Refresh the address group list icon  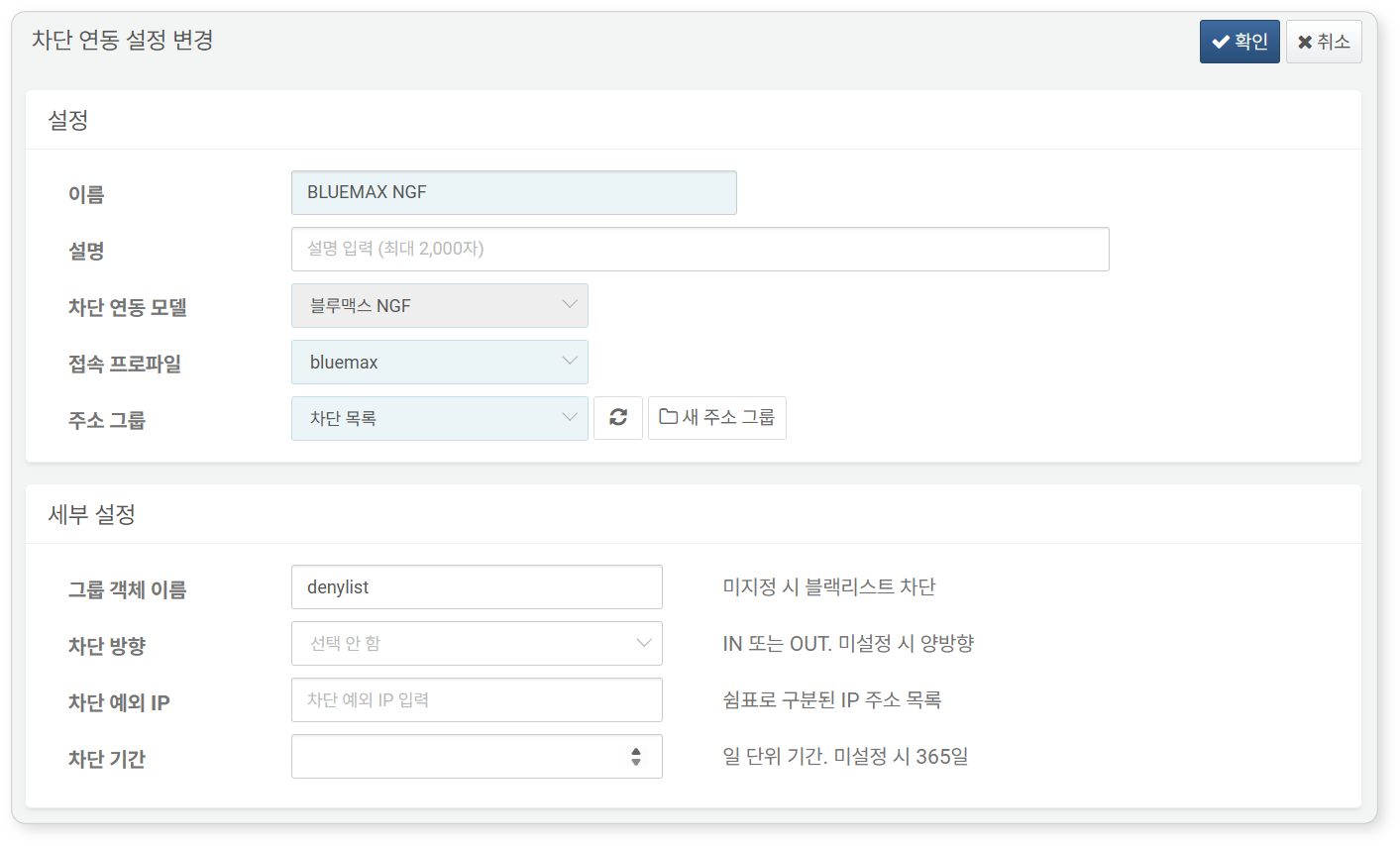(x=618, y=418)
